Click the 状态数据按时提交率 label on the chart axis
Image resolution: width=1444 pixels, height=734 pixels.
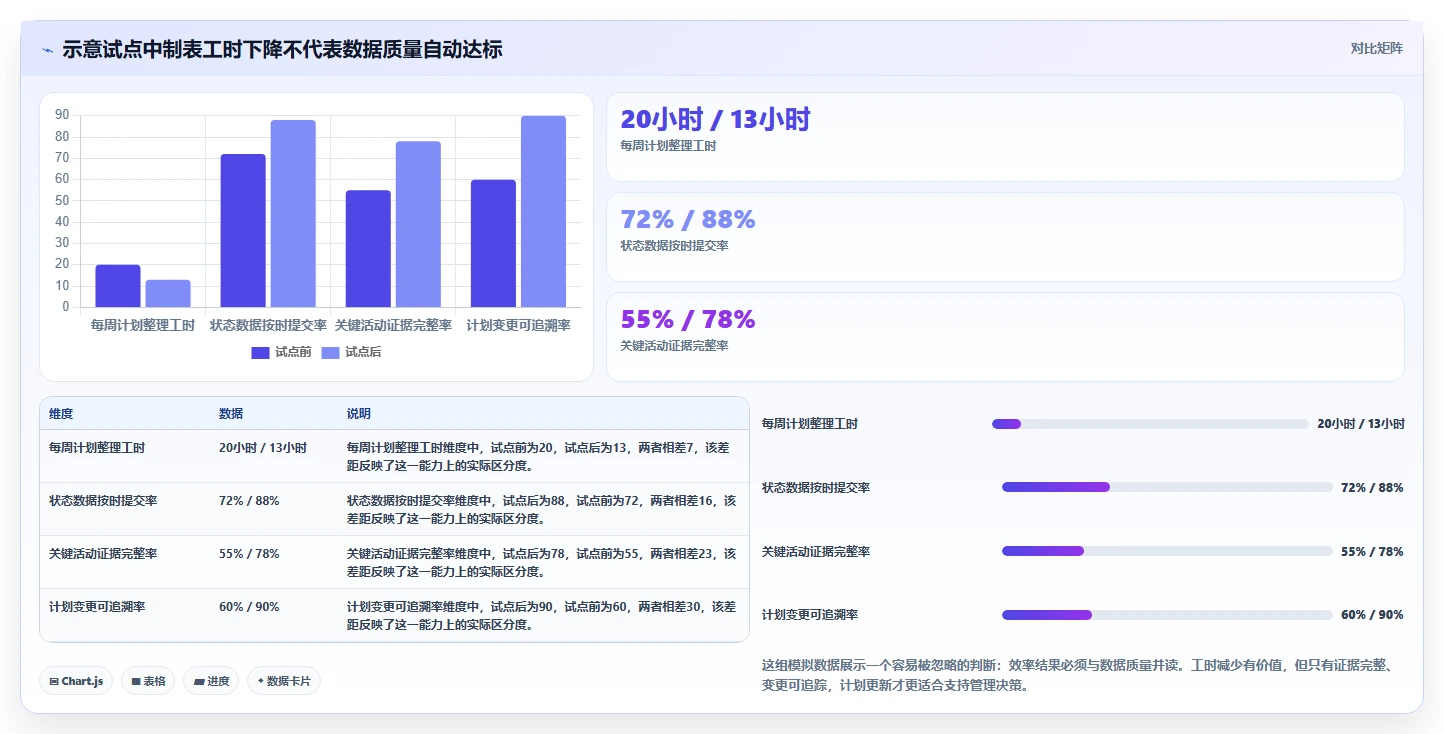pos(268,325)
